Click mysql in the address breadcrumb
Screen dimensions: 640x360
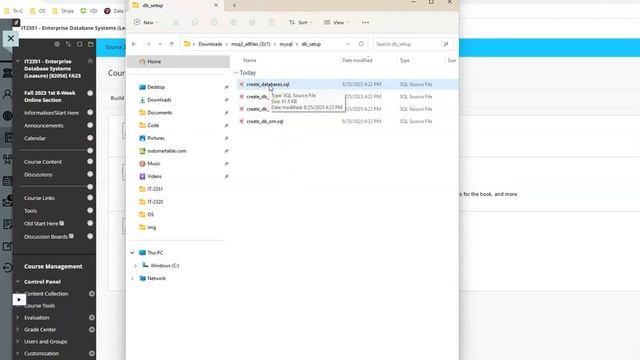(x=286, y=44)
